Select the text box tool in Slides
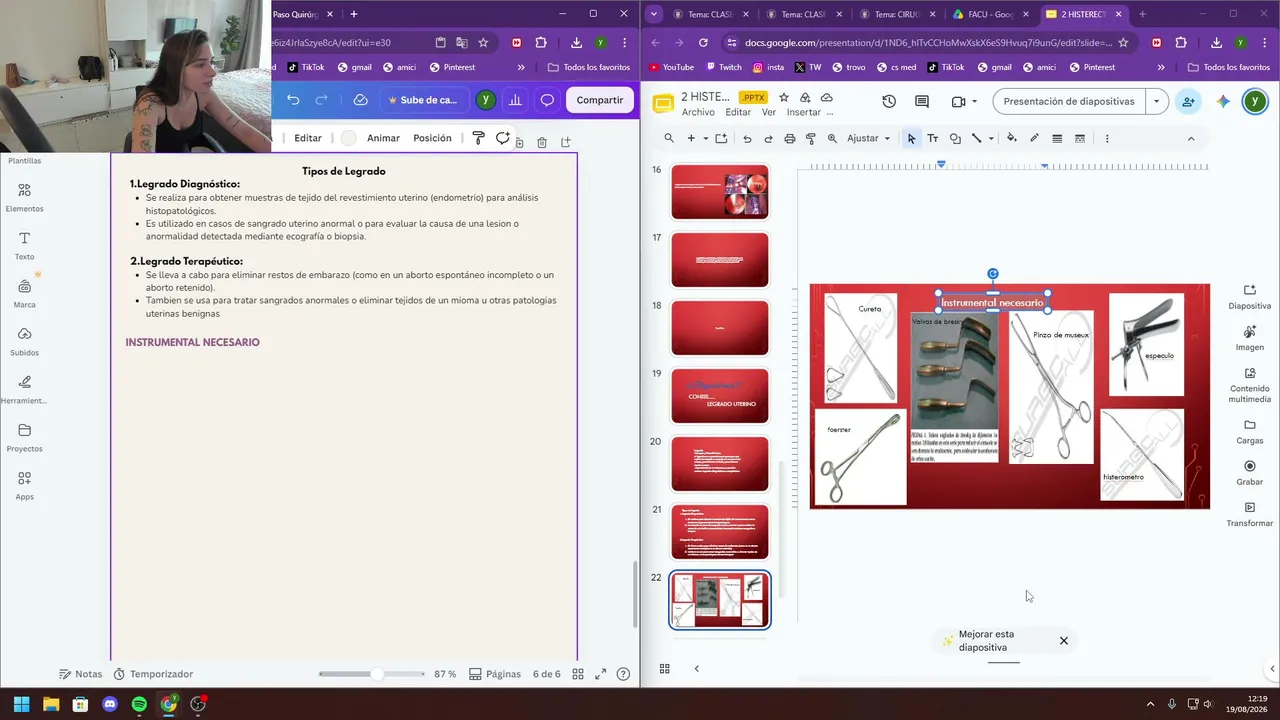Image resolution: width=1280 pixels, height=720 pixels. click(x=933, y=138)
